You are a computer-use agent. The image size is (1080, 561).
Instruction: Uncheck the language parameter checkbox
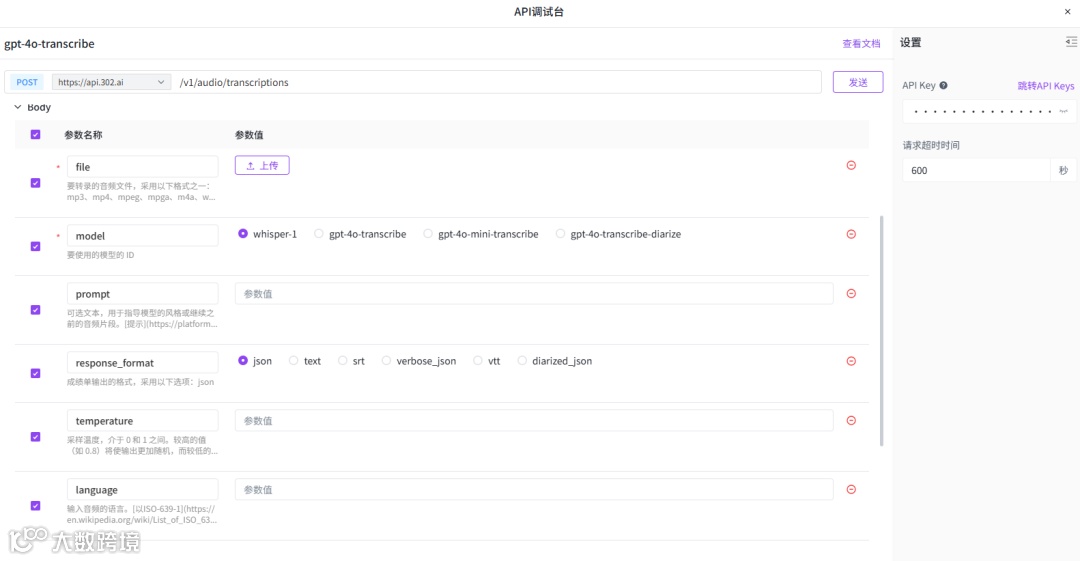[35, 505]
